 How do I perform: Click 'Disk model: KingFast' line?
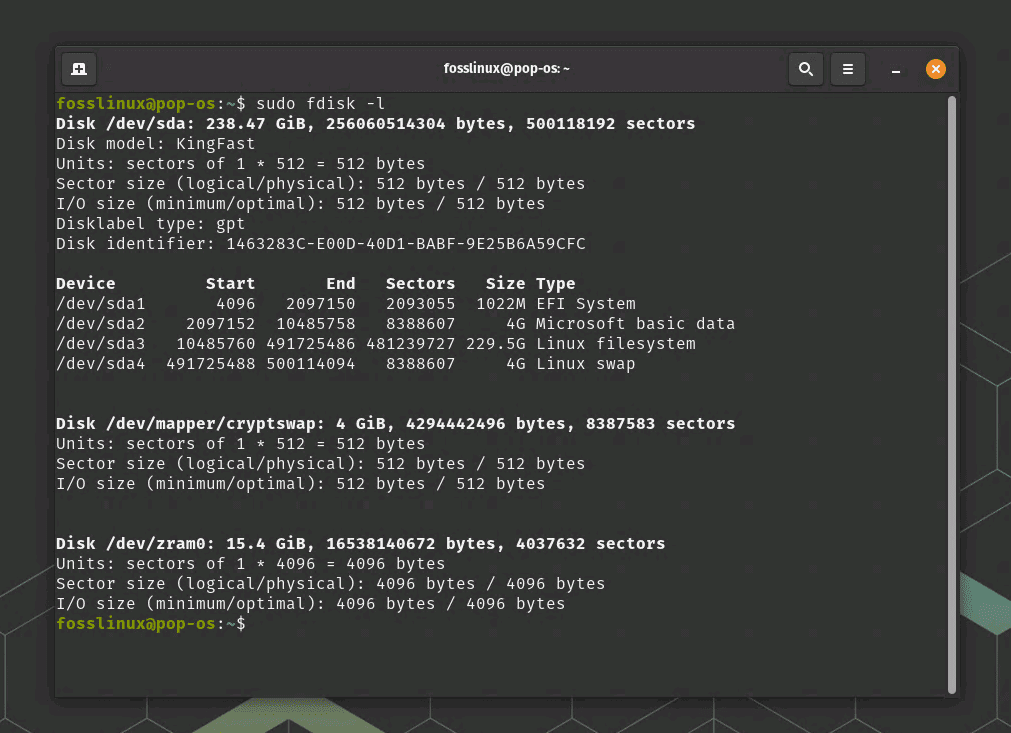(155, 143)
